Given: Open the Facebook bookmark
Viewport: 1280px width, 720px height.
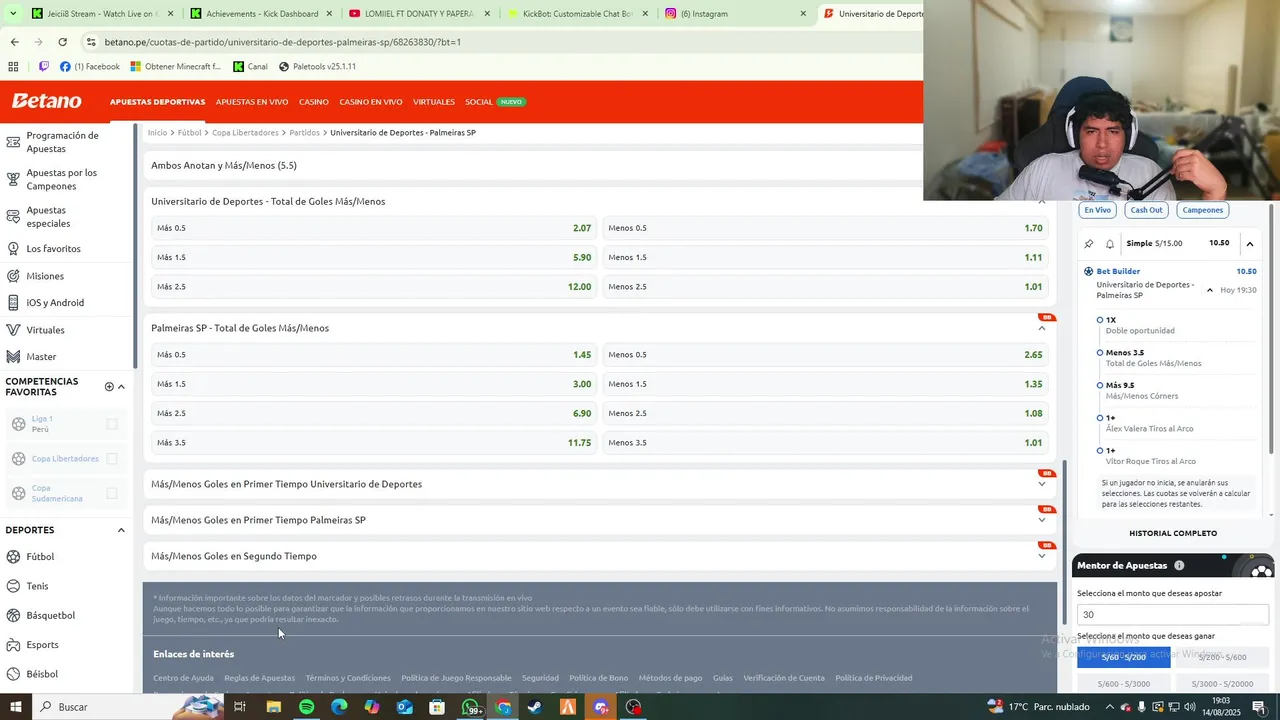Looking at the screenshot, I should (89, 67).
